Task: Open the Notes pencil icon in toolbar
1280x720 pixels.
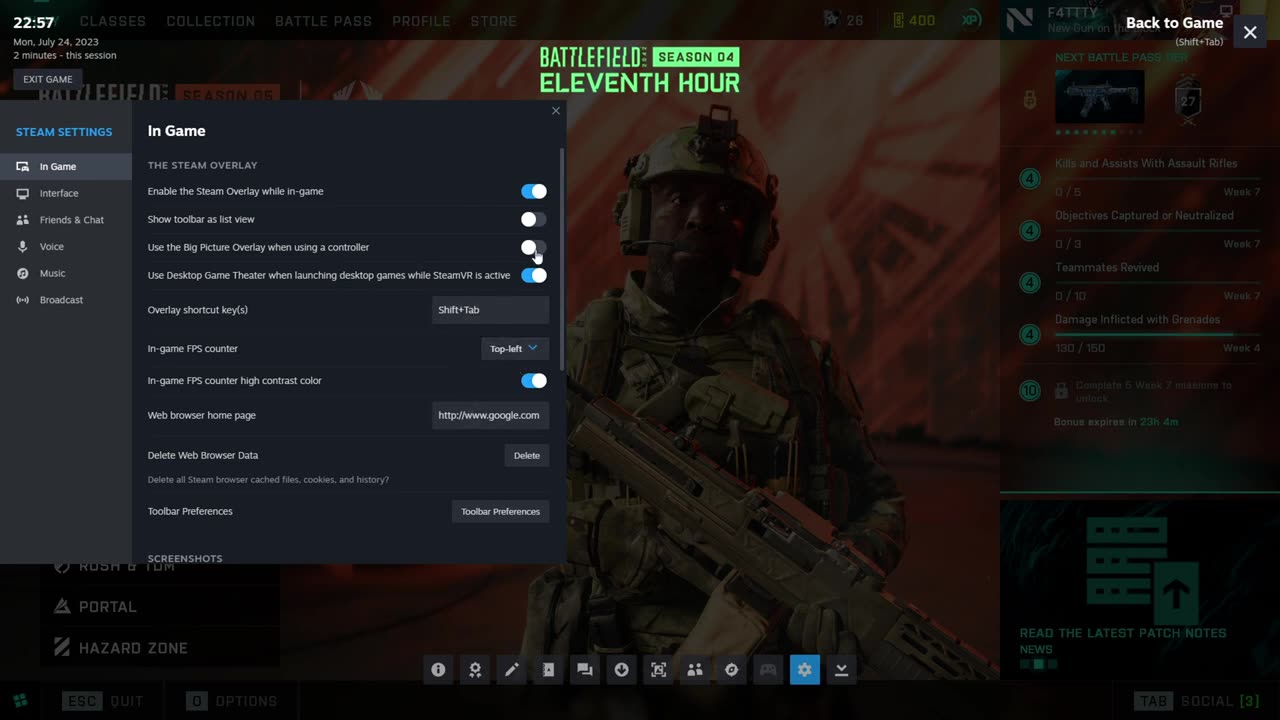Action: click(x=512, y=670)
